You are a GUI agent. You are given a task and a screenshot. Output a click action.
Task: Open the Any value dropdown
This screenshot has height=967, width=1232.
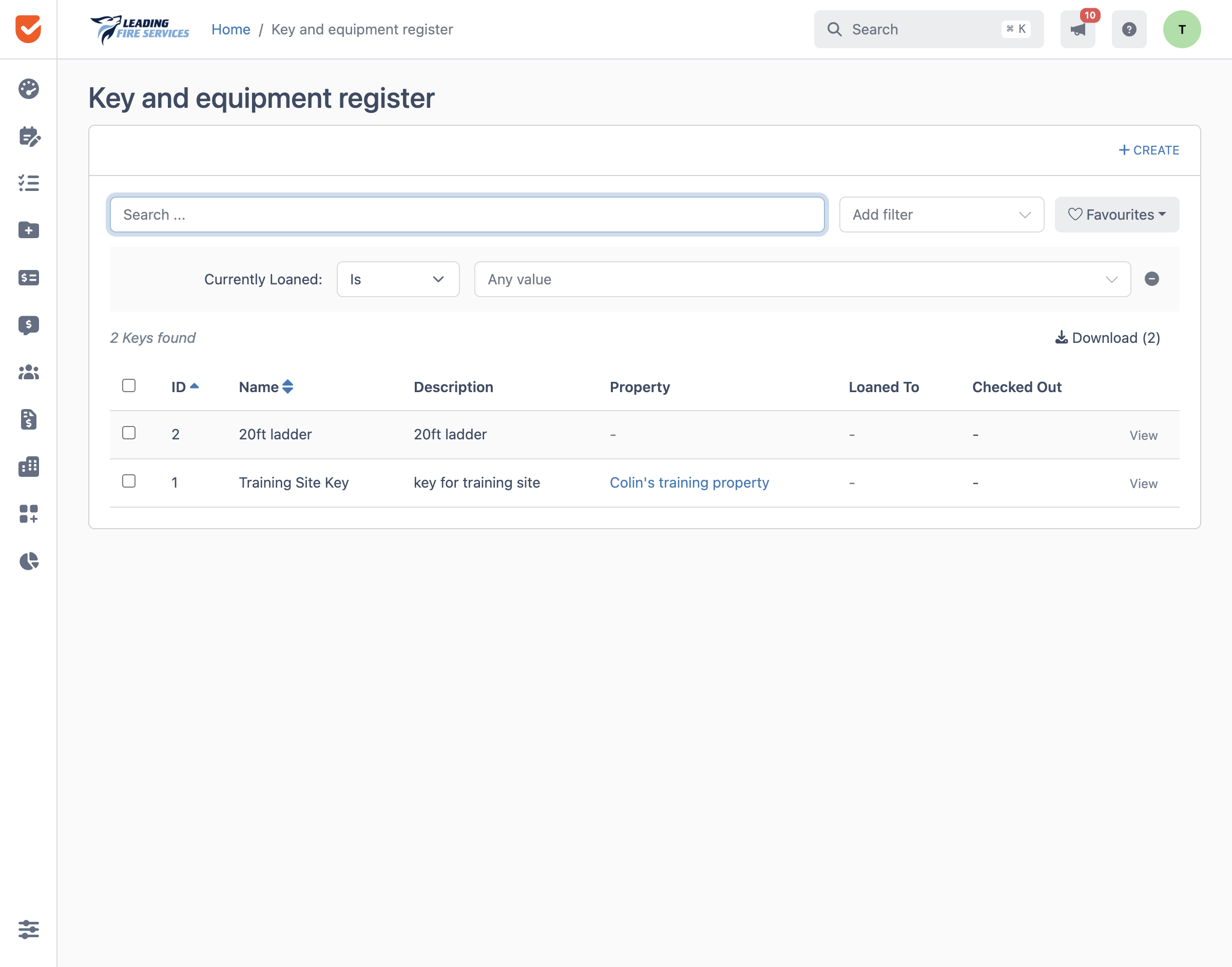pyautogui.click(x=802, y=279)
